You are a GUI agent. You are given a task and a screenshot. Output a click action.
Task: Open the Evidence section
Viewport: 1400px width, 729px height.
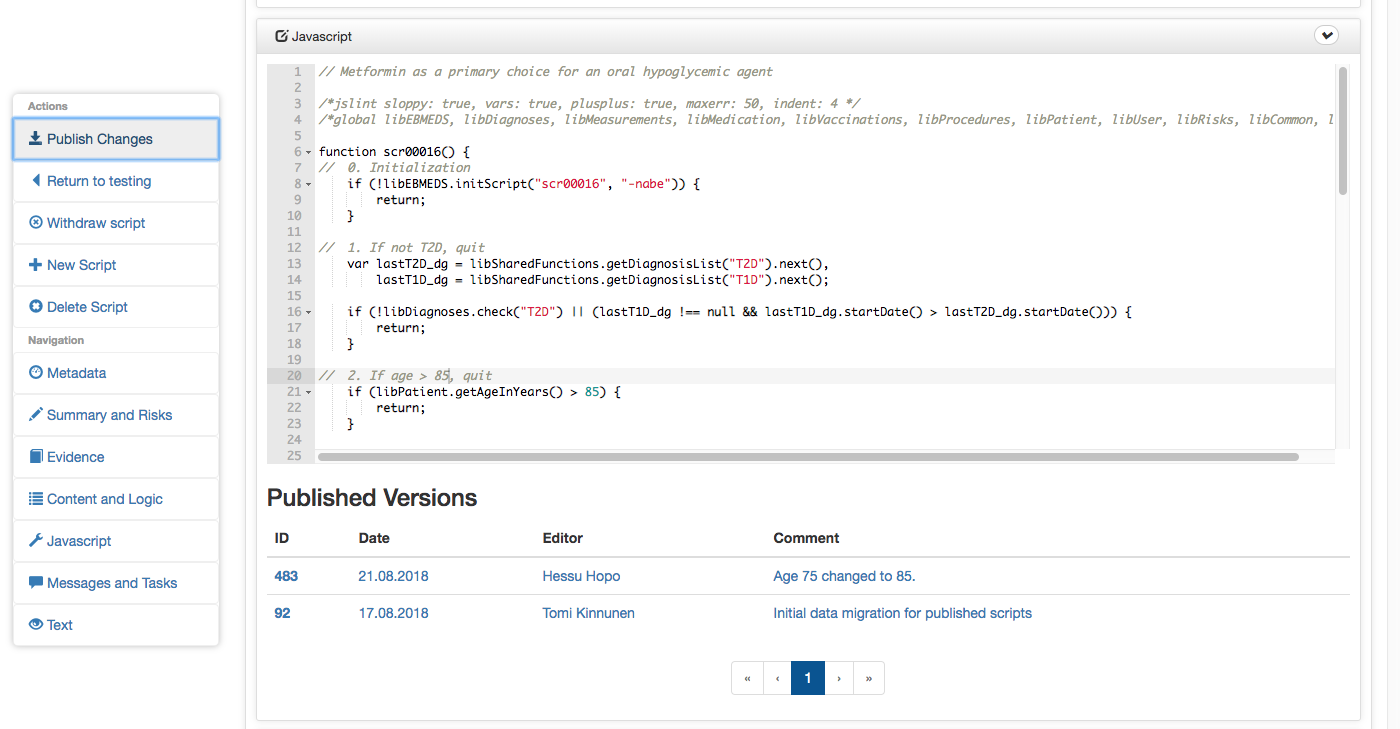click(x=116, y=457)
